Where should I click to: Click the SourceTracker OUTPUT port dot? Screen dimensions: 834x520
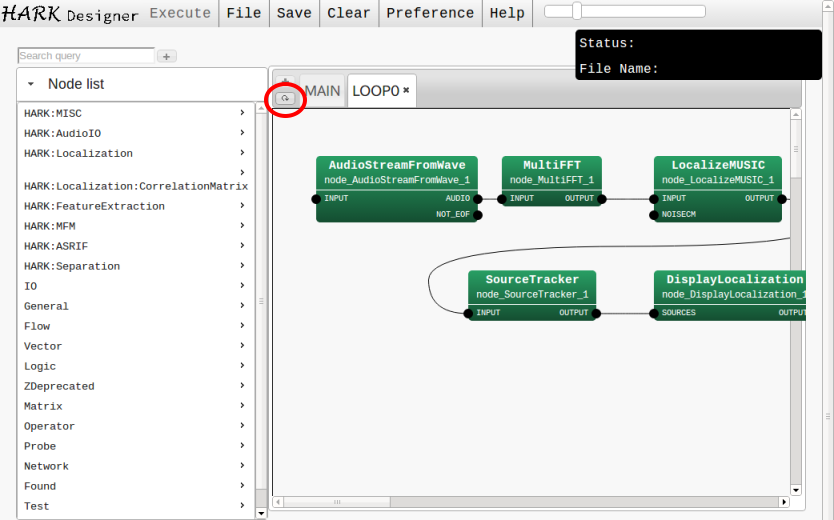click(597, 313)
